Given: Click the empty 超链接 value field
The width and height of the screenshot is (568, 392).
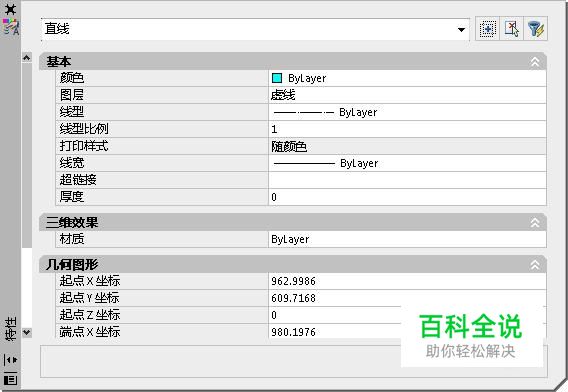Looking at the screenshot, I should 407,180.
